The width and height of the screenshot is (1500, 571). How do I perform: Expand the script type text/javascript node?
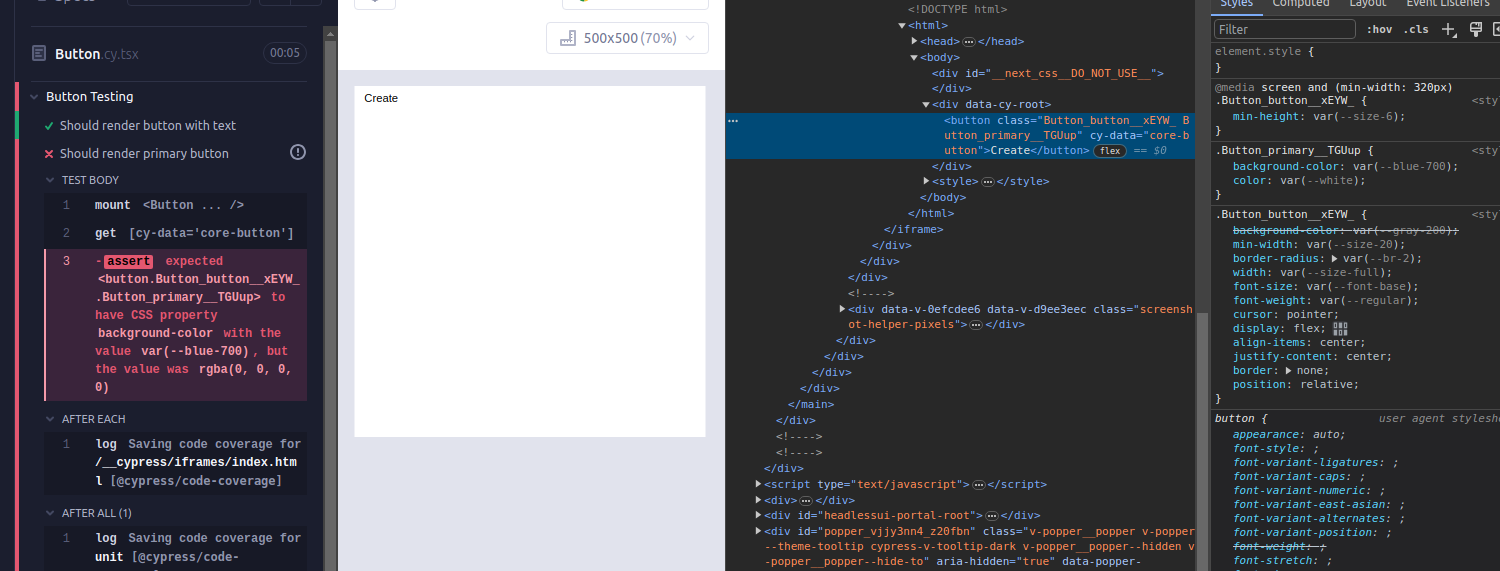point(758,484)
